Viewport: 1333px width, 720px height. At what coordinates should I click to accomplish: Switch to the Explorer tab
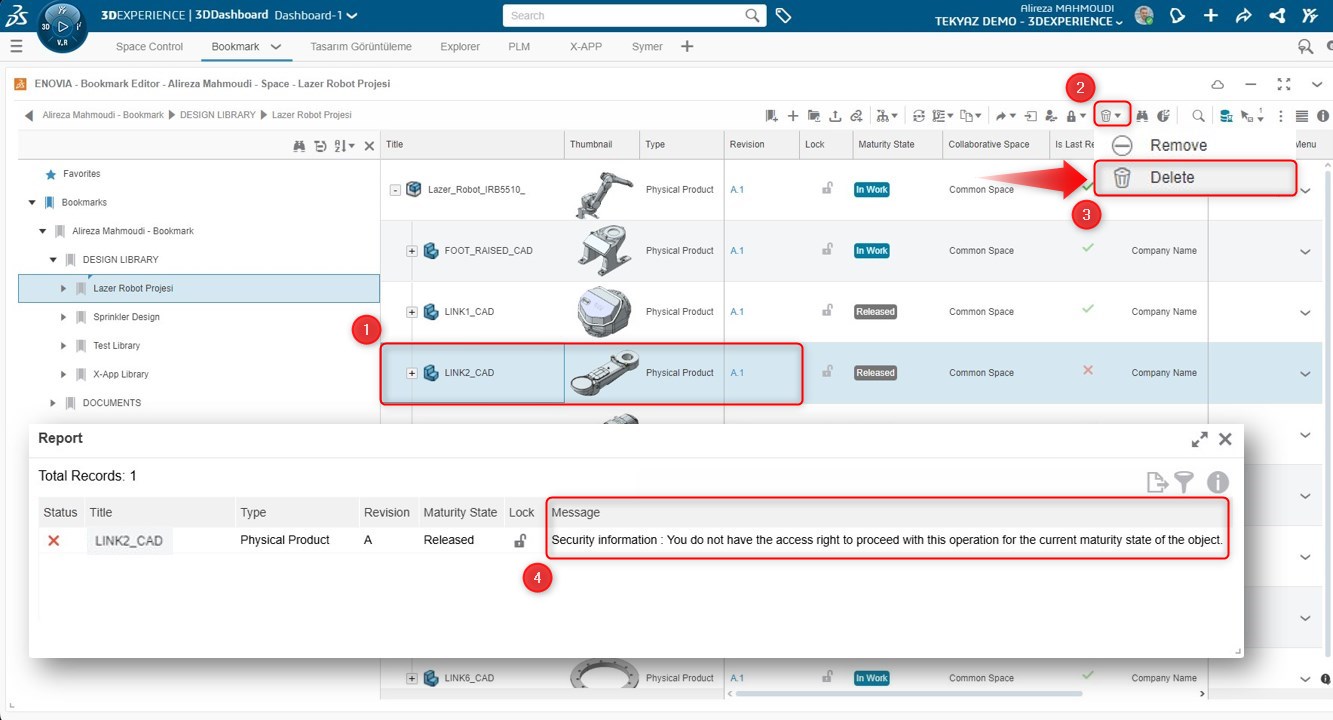coord(460,46)
